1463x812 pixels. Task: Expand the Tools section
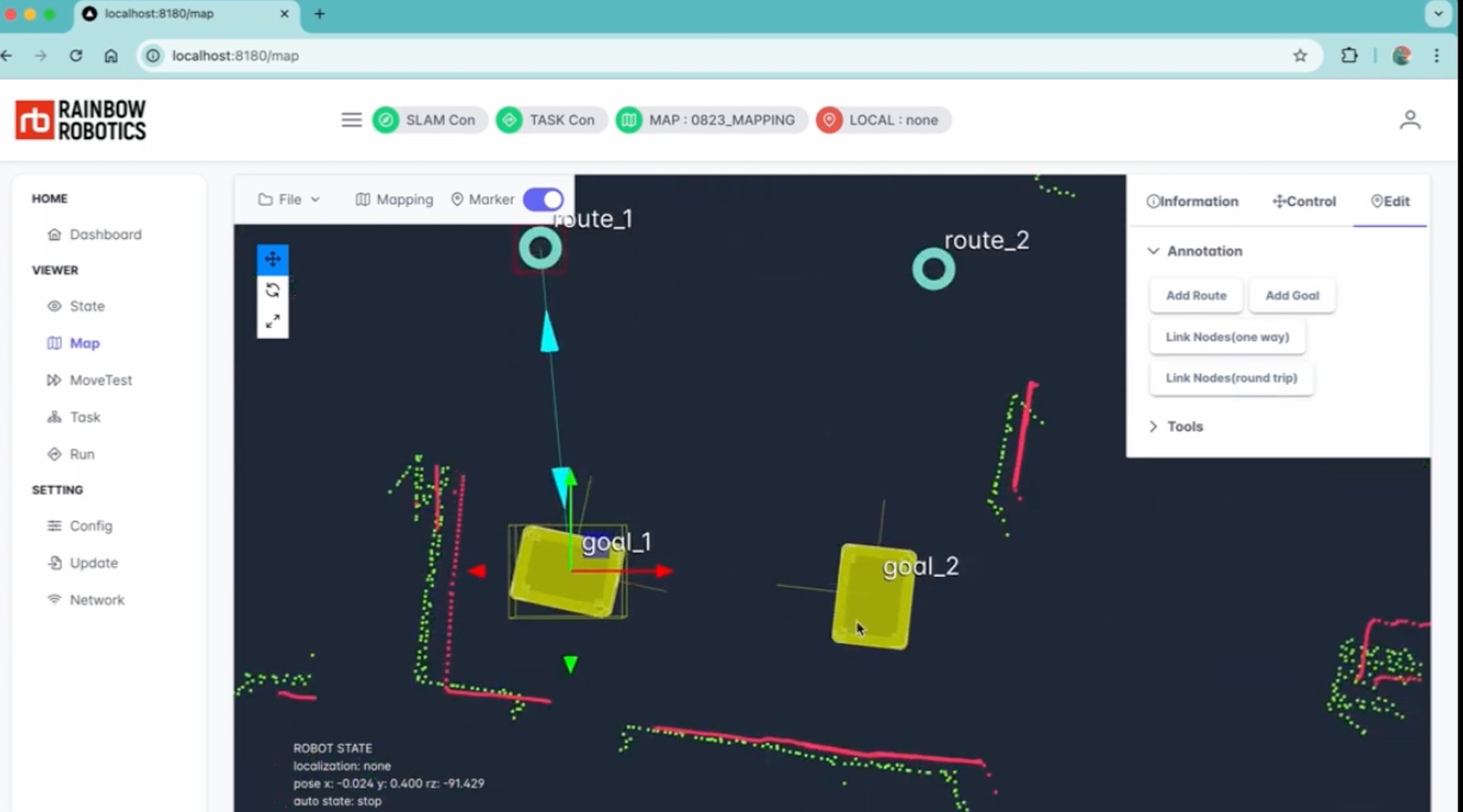click(x=1154, y=427)
